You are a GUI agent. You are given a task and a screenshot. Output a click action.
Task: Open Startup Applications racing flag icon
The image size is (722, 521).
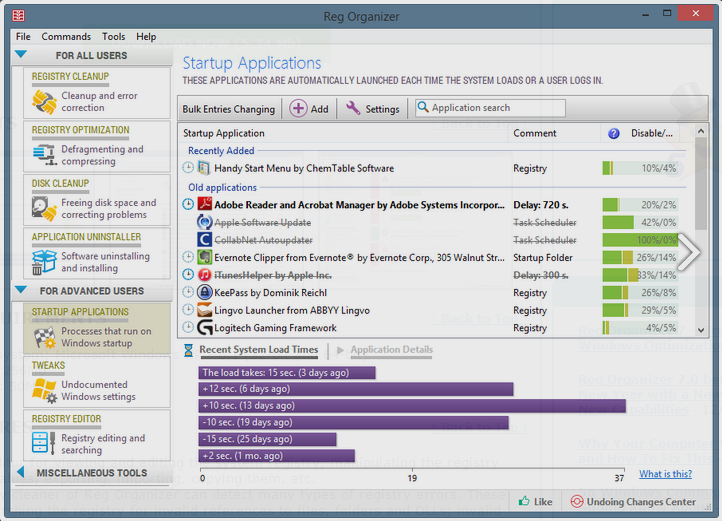44,337
